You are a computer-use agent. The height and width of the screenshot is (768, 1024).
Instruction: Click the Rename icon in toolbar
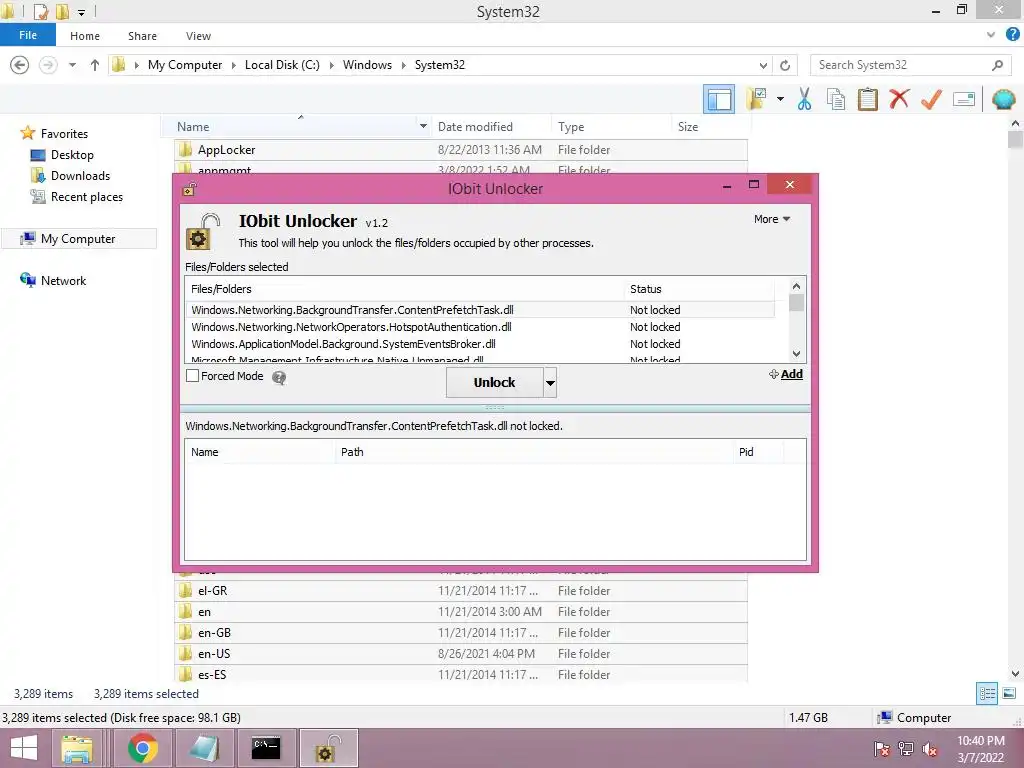pyautogui.click(x=964, y=99)
